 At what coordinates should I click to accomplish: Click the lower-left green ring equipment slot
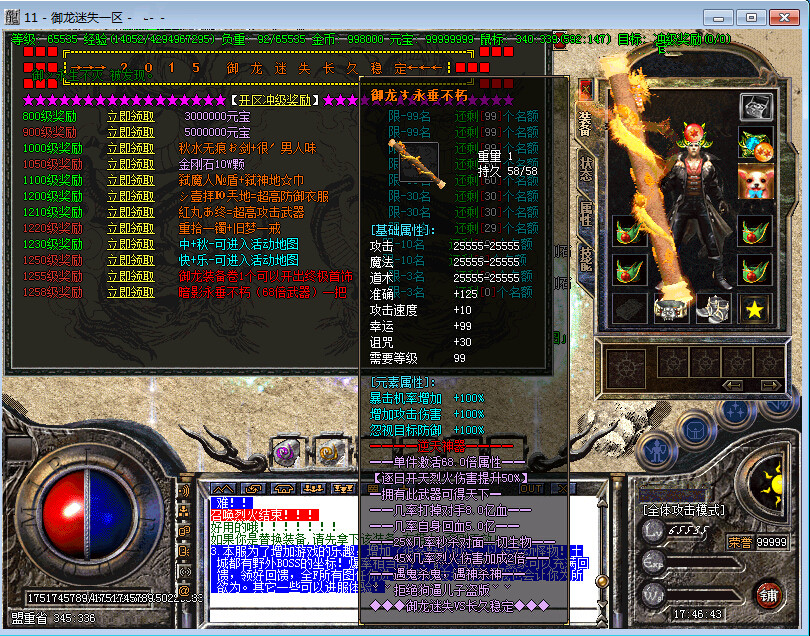pos(630,269)
